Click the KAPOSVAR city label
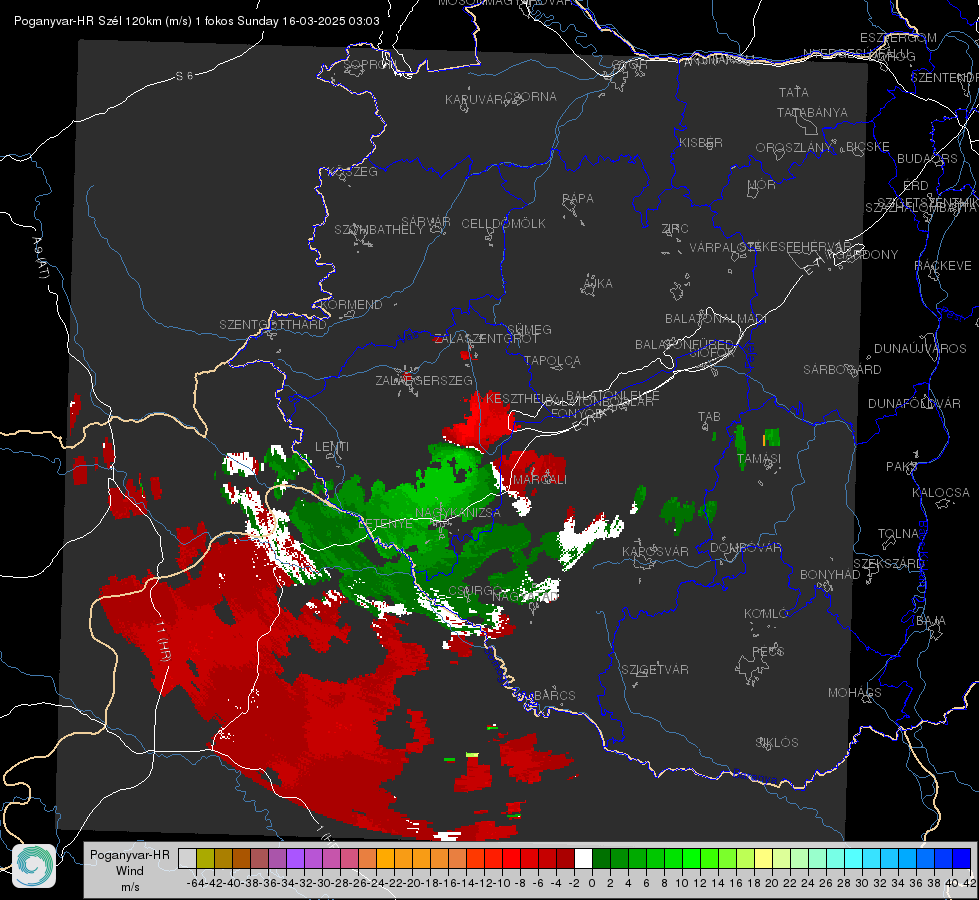Screen dimensions: 979x900 click(655, 552)
